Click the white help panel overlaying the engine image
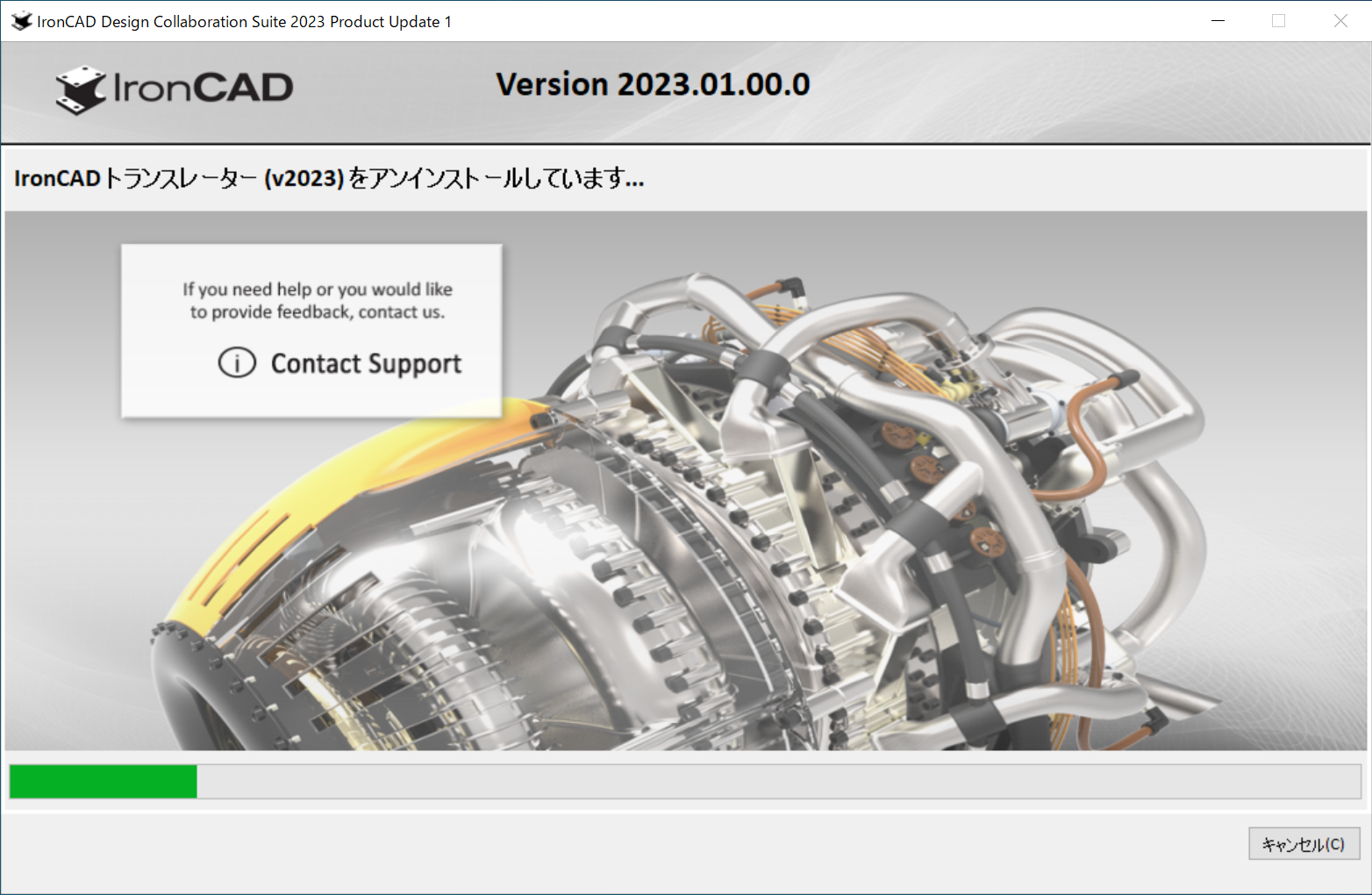This screenshot has height=895, width=1372. pos(311,329)
